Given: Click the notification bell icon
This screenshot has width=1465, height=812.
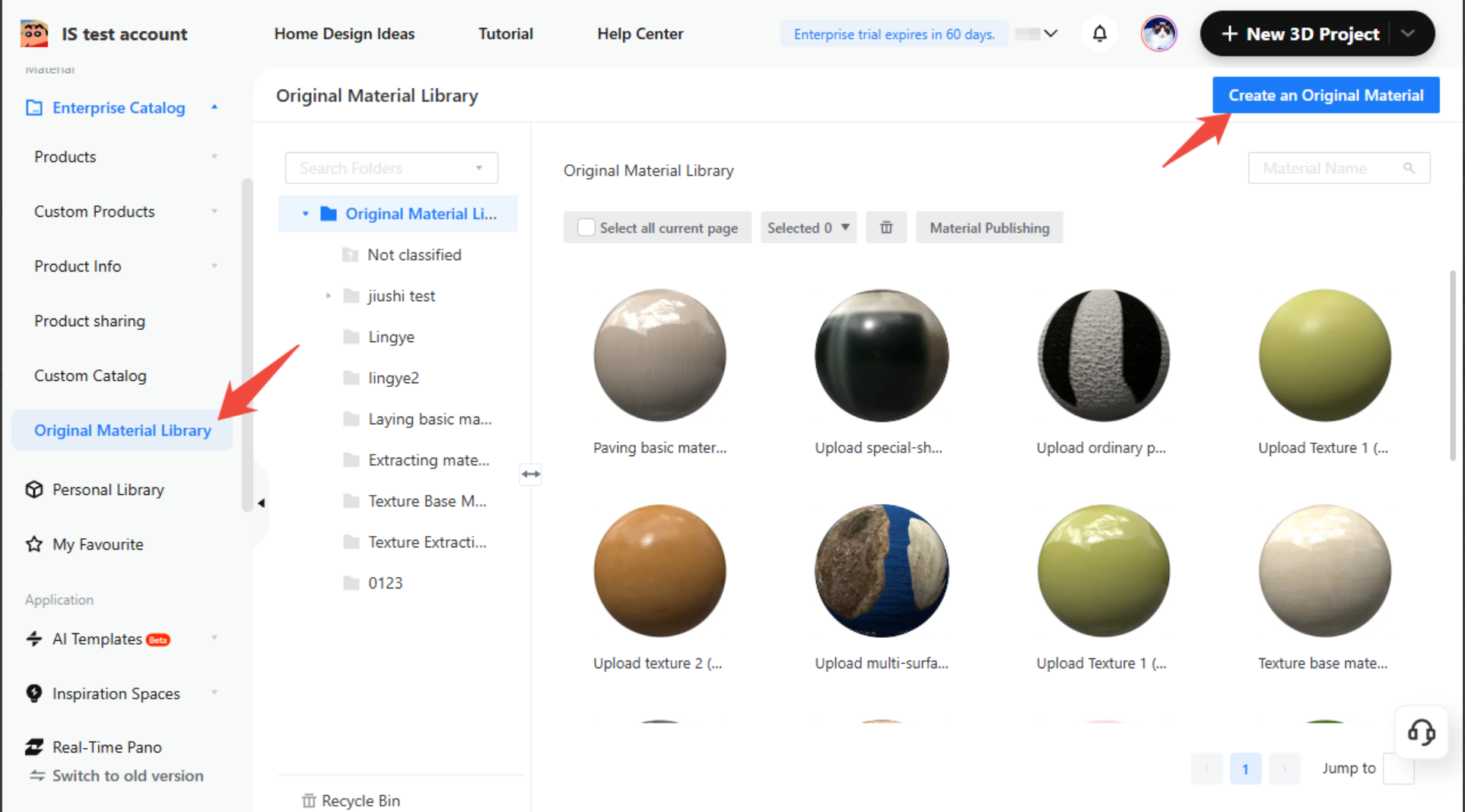Looking at the screenshot, I should tap(1099, 33).
